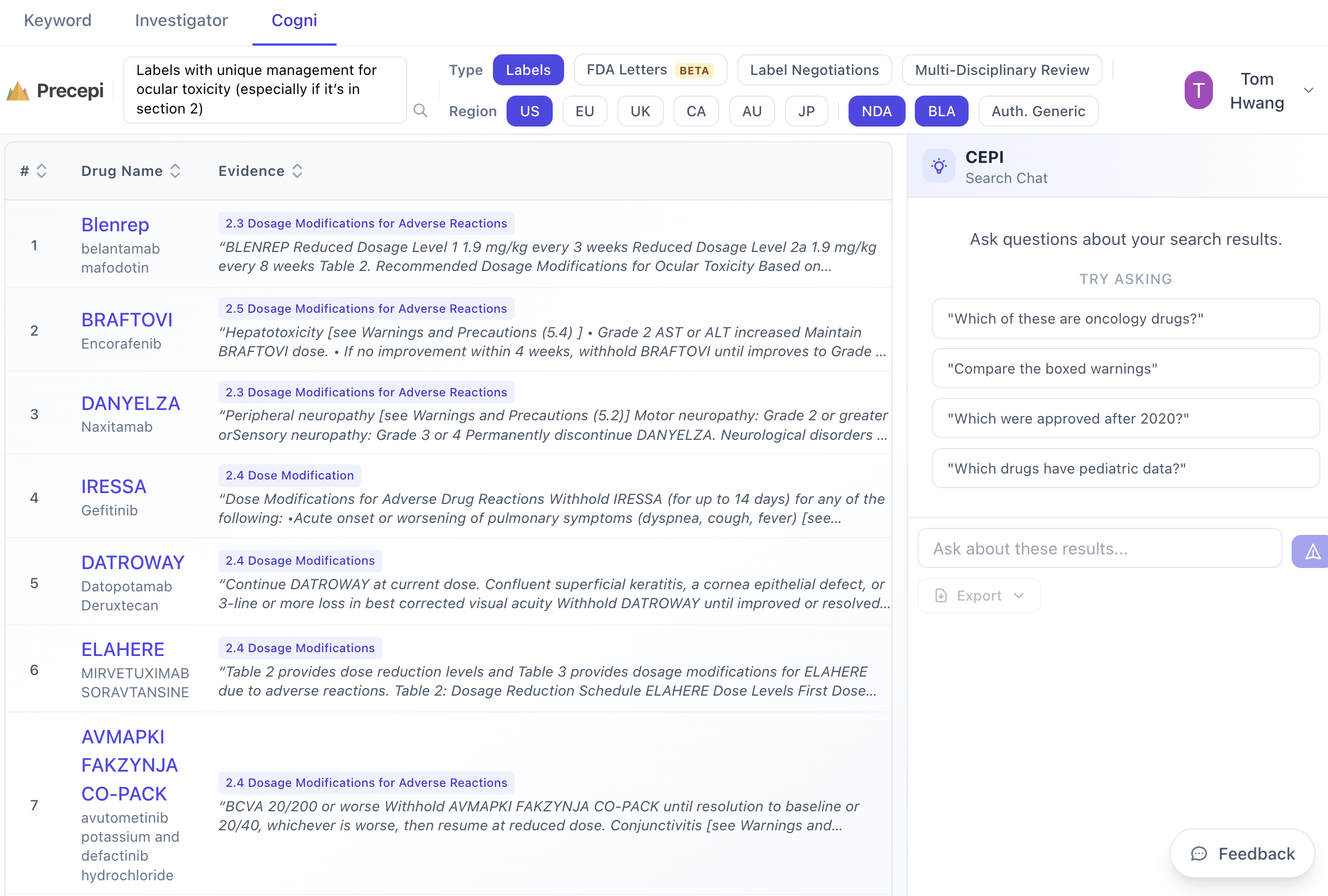Open the DATROWAY drug link

pyautogui.click(x=132, y=562)
